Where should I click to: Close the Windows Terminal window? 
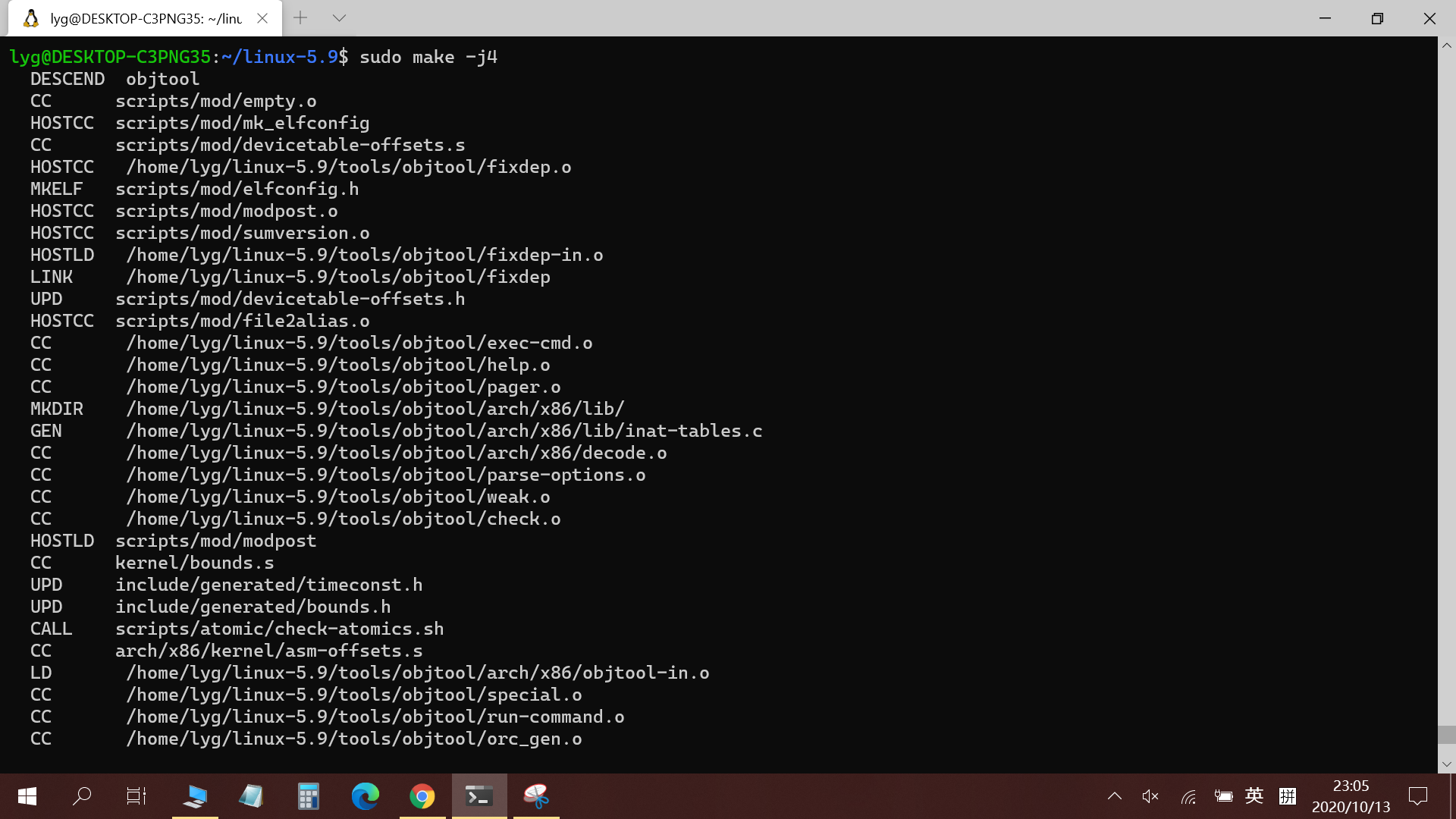pyautogui.click(x=1429, y=18)
